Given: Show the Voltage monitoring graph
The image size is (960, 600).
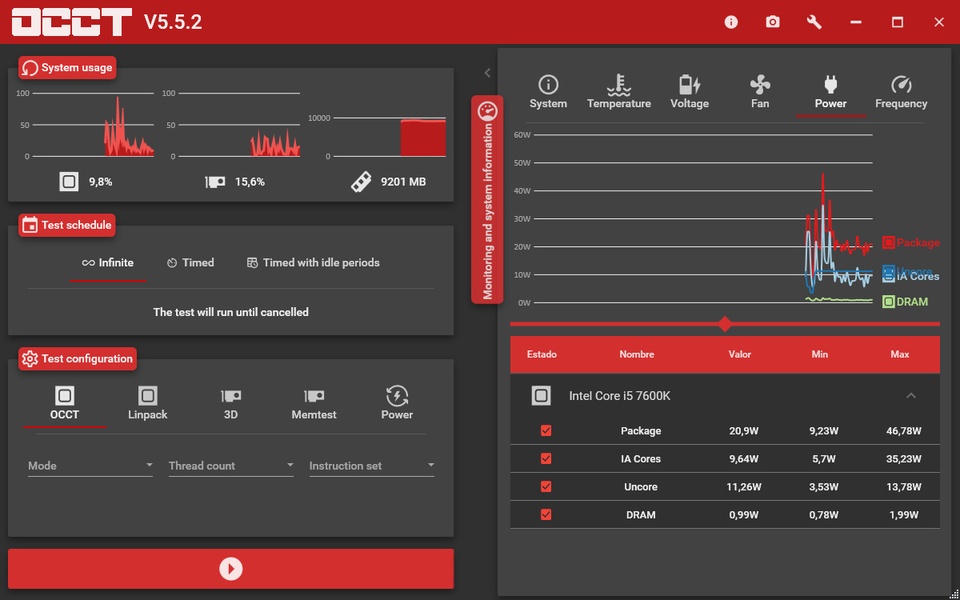Looking at the screenshot, I should (689, 92).
